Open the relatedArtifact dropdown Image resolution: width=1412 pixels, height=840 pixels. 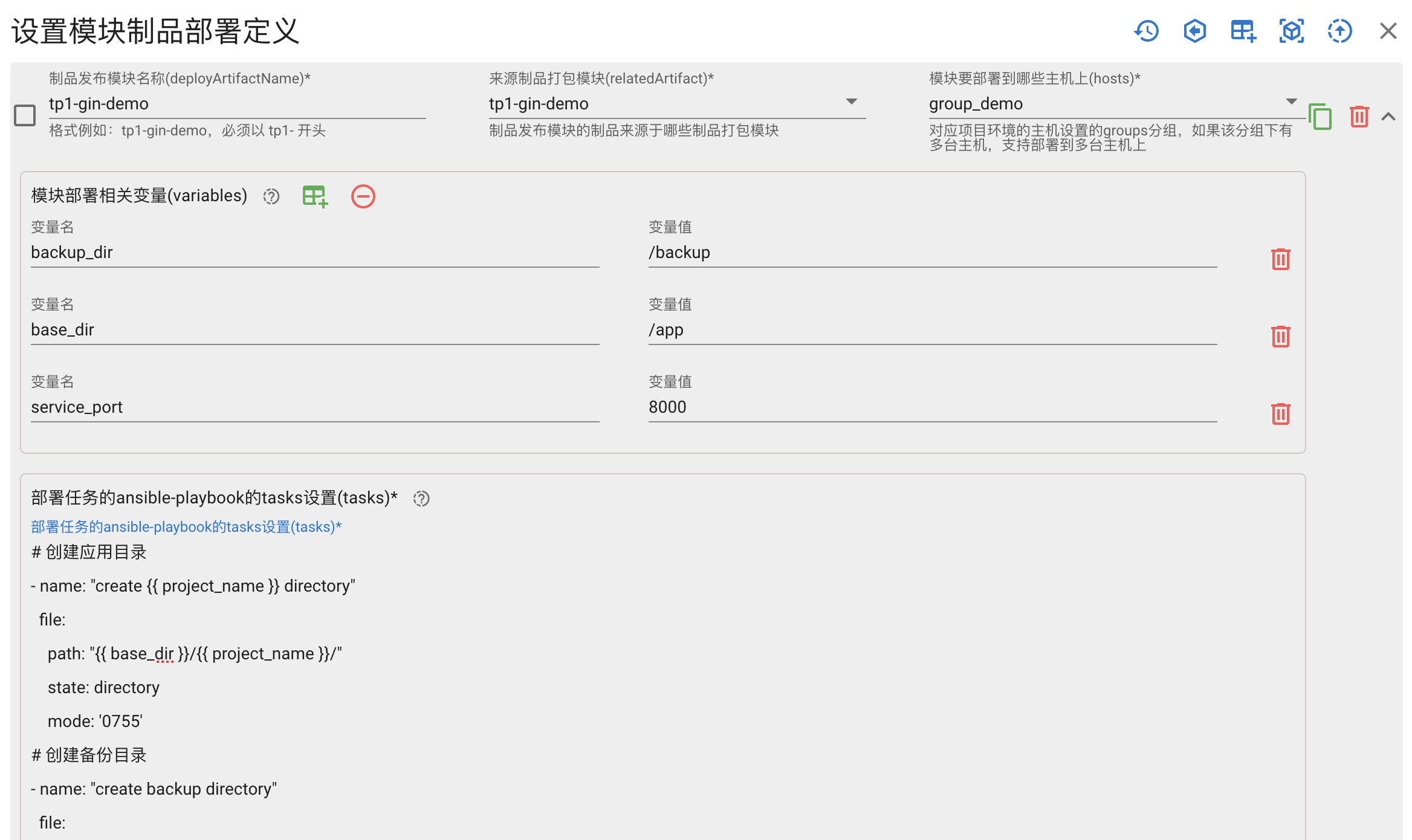(x=852, y=102)
